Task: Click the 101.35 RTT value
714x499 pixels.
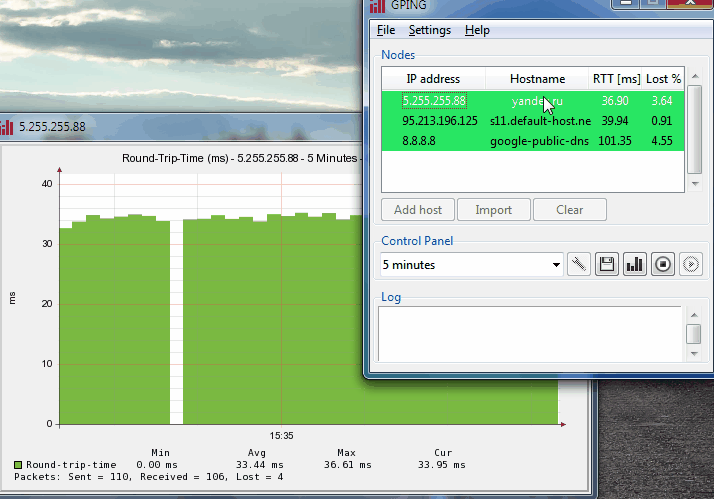Action: (x=615, y=141)
